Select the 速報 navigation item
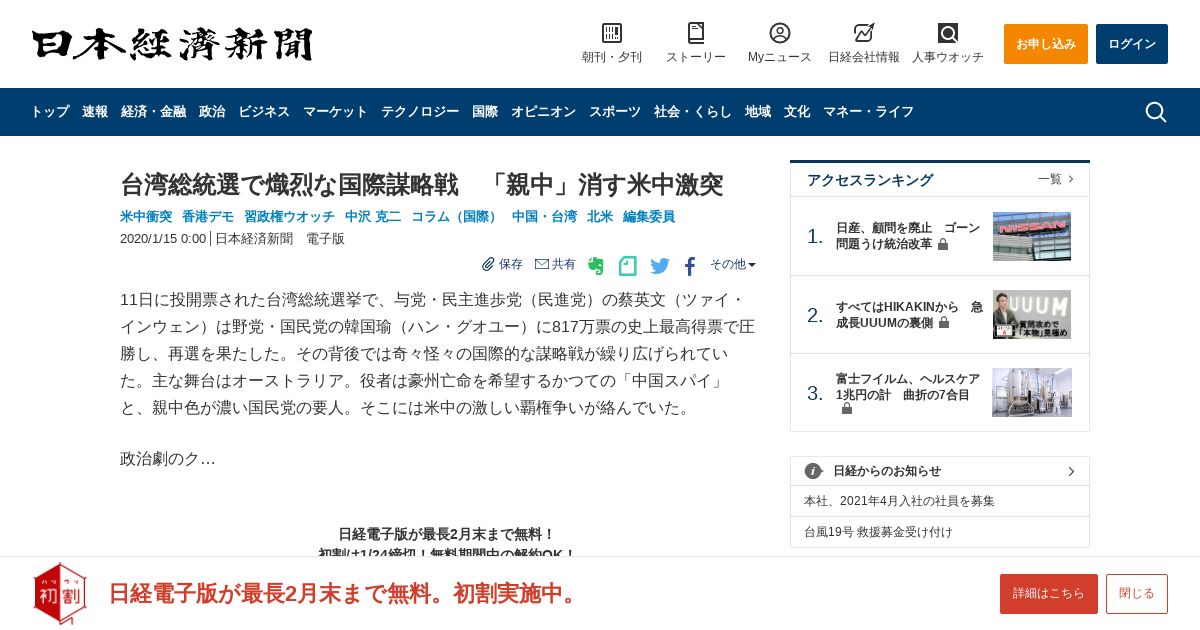This screenshot has width=1200, height=630. click(95, 112)
